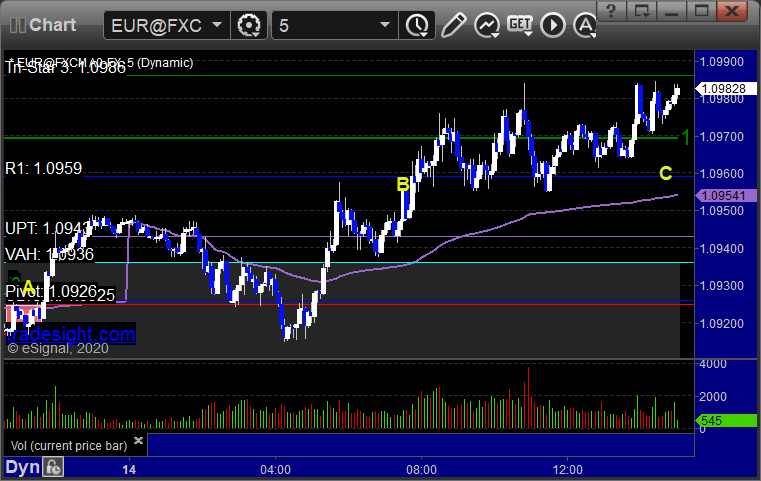Click the 2000 volume axis label
This screenshot has width=761, height=481.
pyautogui.click(x=713, y=397)
